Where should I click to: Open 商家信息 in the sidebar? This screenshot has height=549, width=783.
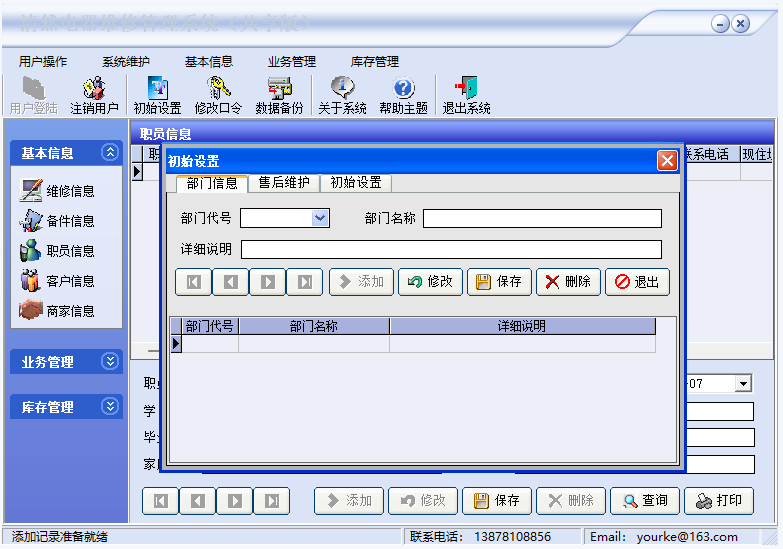tap(56, 311)
